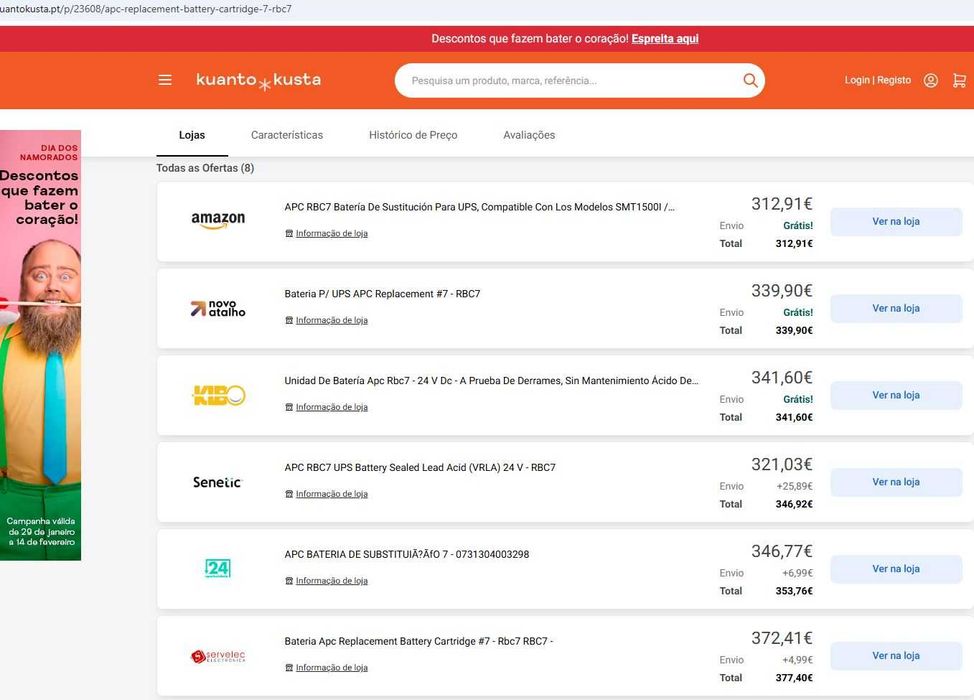Image resolution: width=974 pixels, height=700 pixels.
Task: Click the Amazon store logo
Action: tap(218, 220)
